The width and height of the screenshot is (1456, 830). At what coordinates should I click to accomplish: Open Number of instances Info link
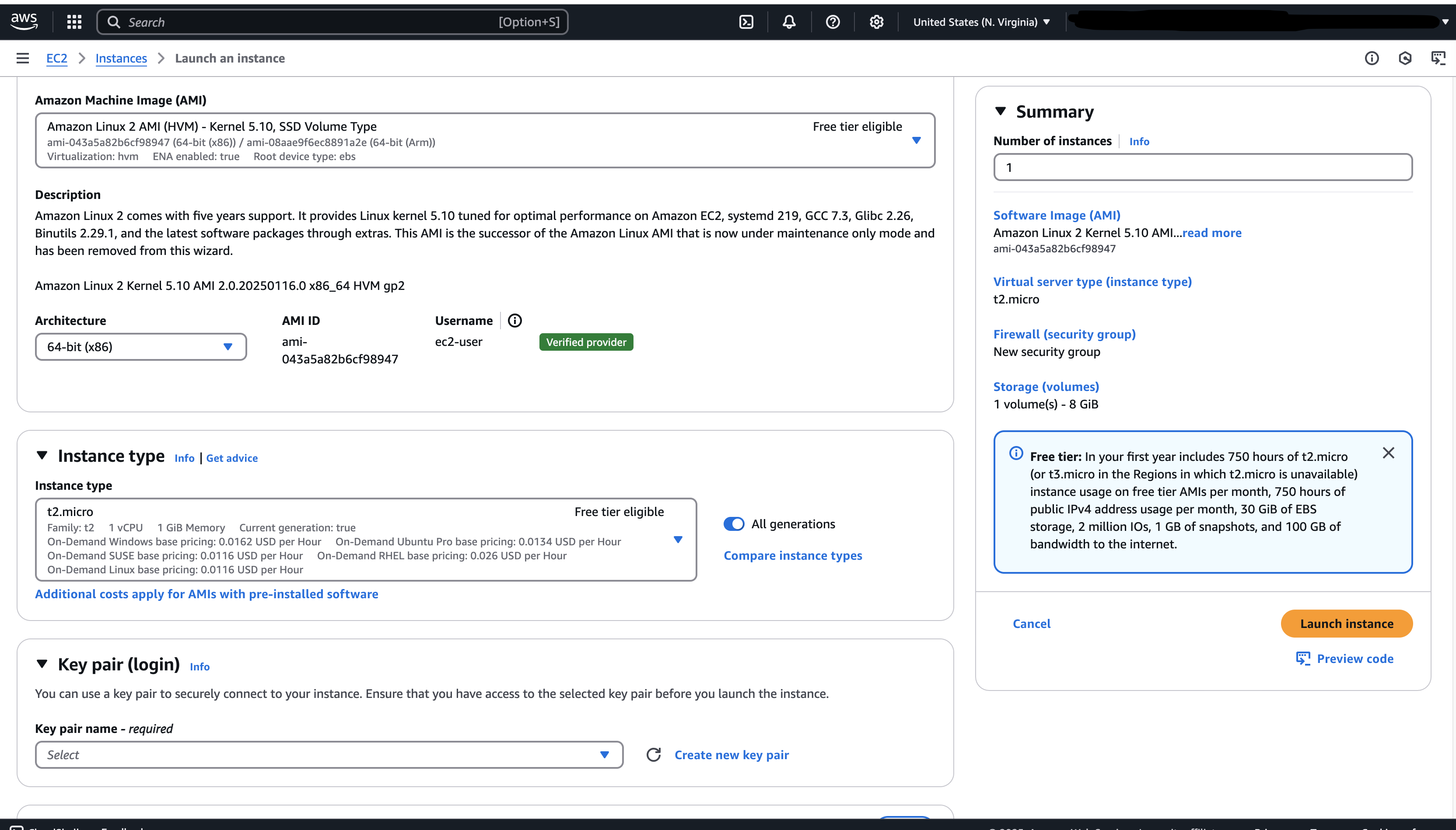[1139, 141]
